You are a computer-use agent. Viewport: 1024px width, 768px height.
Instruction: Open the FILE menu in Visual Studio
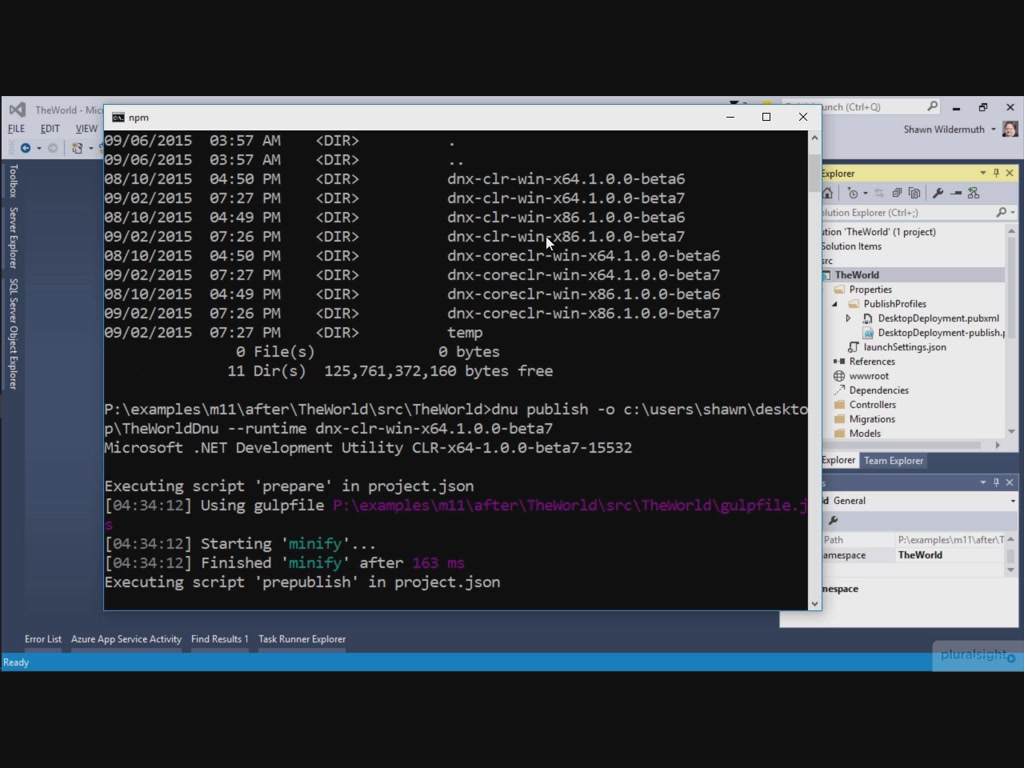(x=16, y=129)
